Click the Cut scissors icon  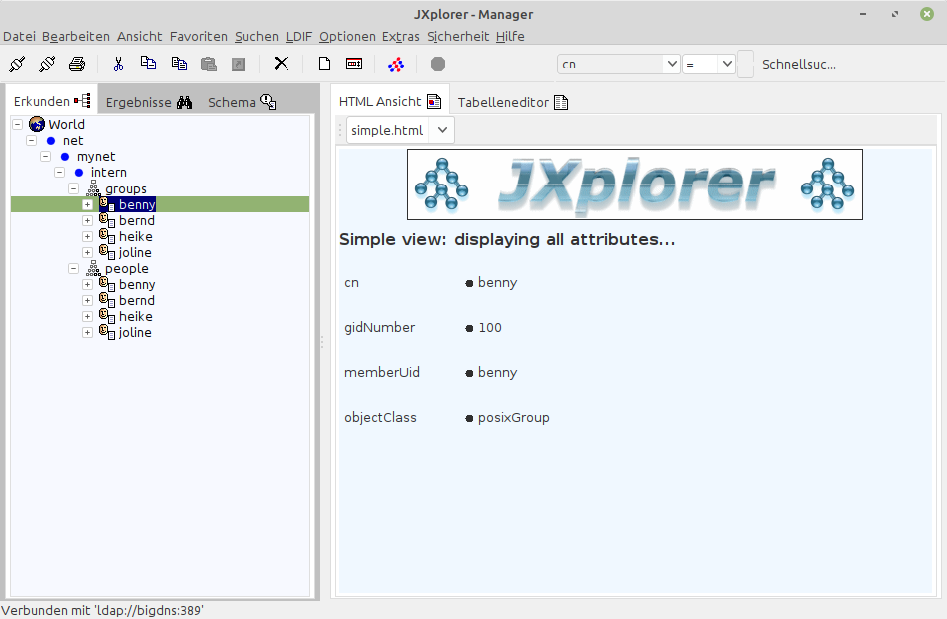pos(118,64)
